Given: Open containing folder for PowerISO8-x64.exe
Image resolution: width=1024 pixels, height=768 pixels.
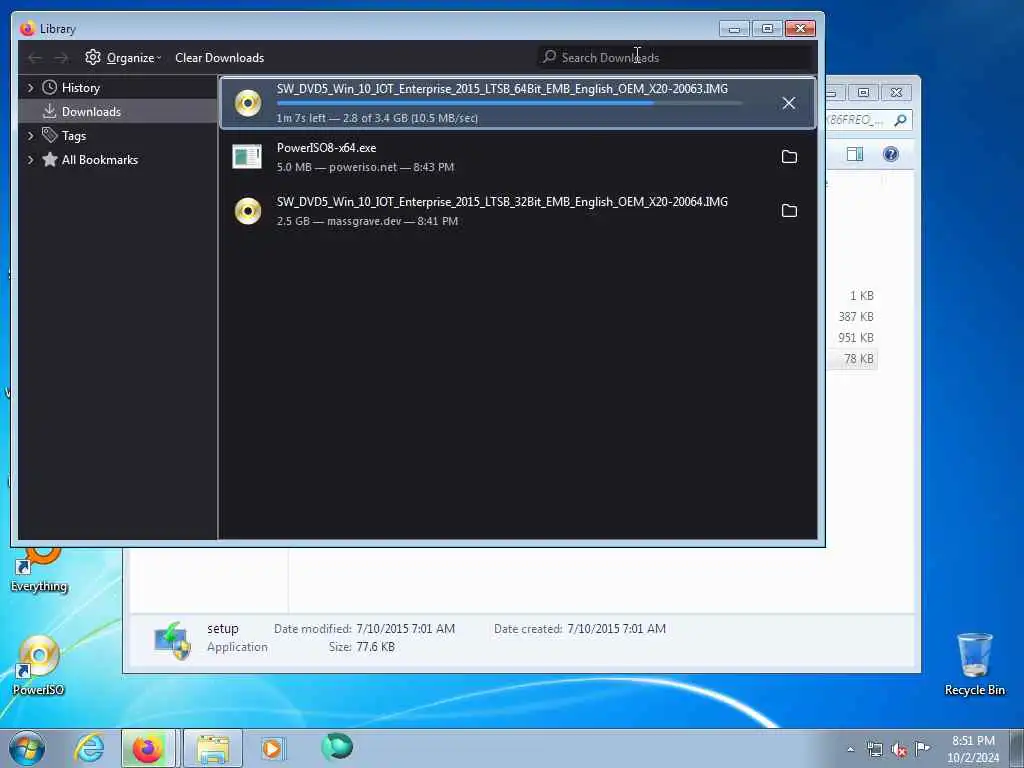Looking at the screenshot, I should tap(789, 157).
